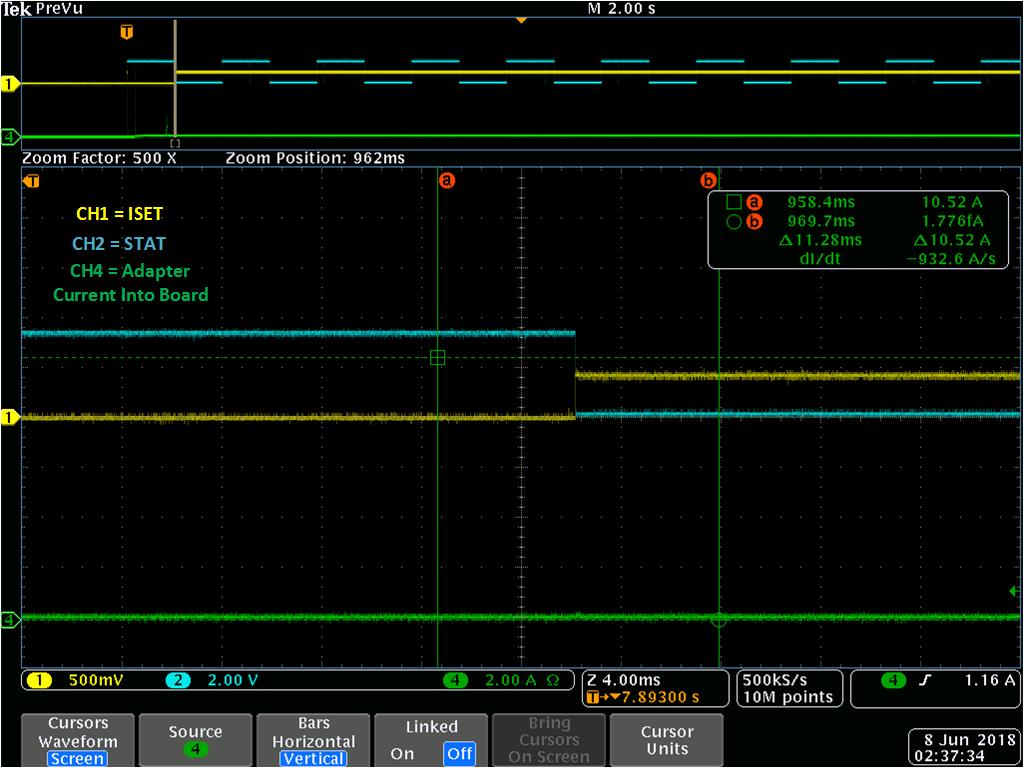Click trigger T icon at graticule top-left
Screen dimensions: 1024x768
click(31, 181)
